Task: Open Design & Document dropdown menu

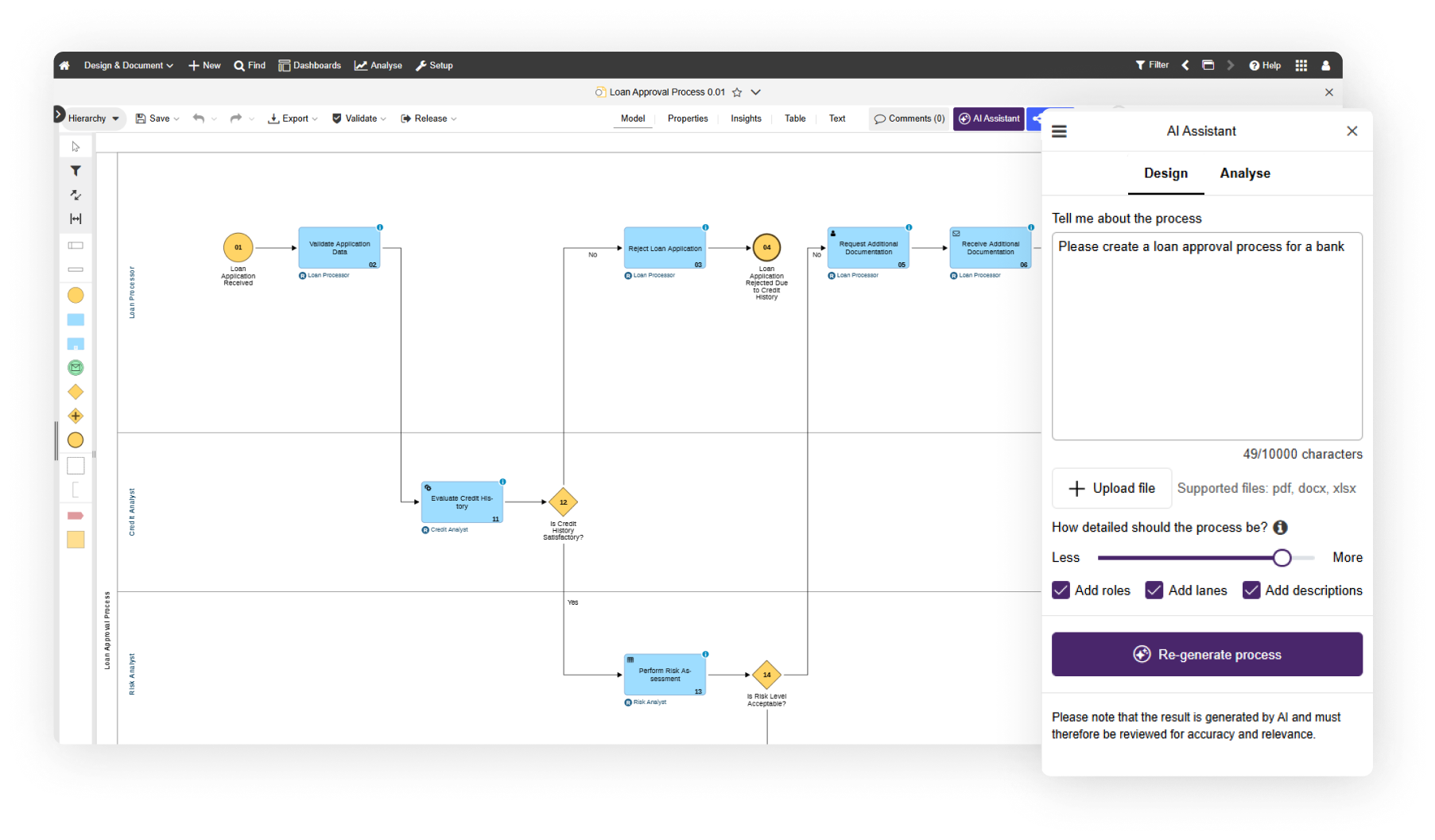Action: click(128, 65)
